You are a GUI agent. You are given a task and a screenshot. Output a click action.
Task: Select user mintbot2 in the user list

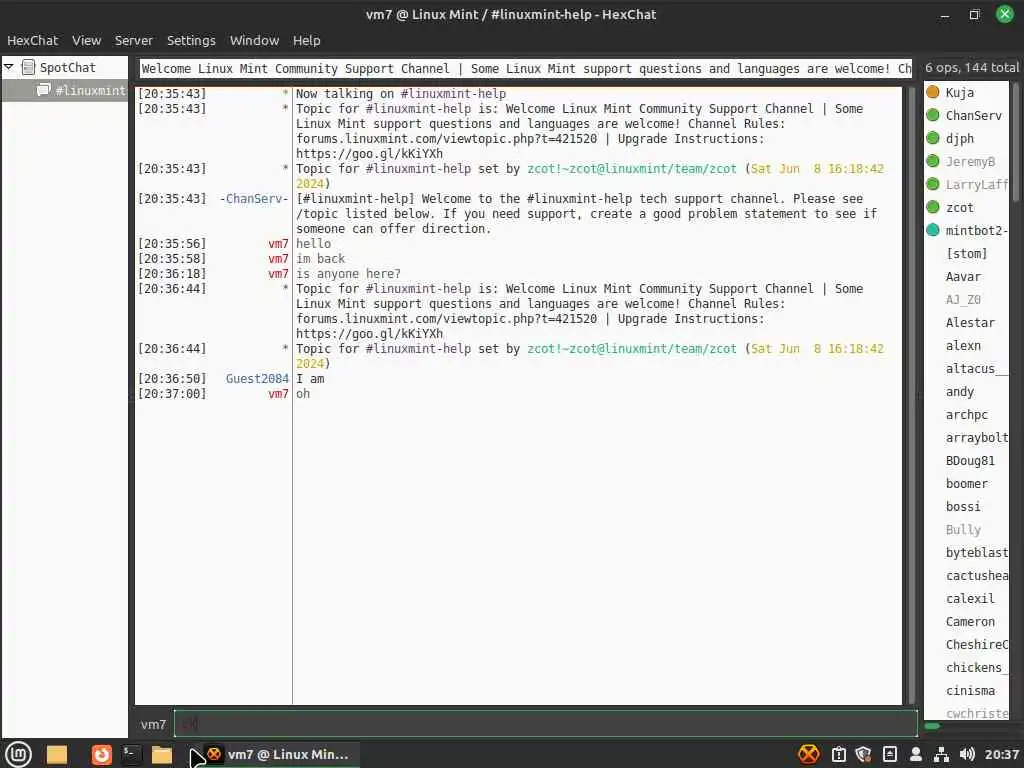tap(976, 231)
